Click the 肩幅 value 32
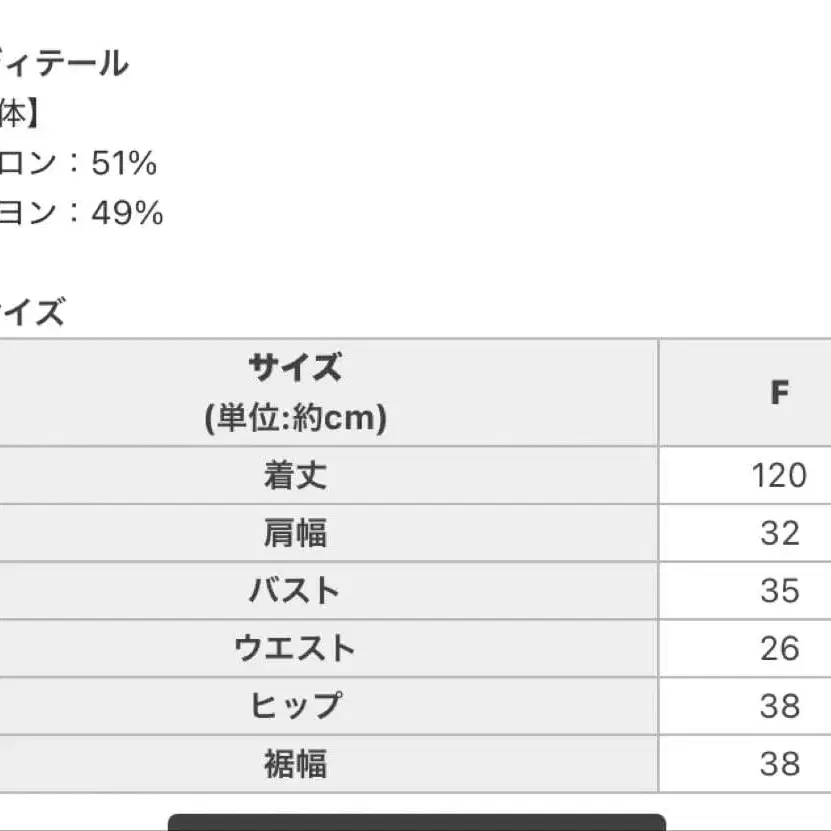This screenshot has width=831, height=831. pos(779,533)
